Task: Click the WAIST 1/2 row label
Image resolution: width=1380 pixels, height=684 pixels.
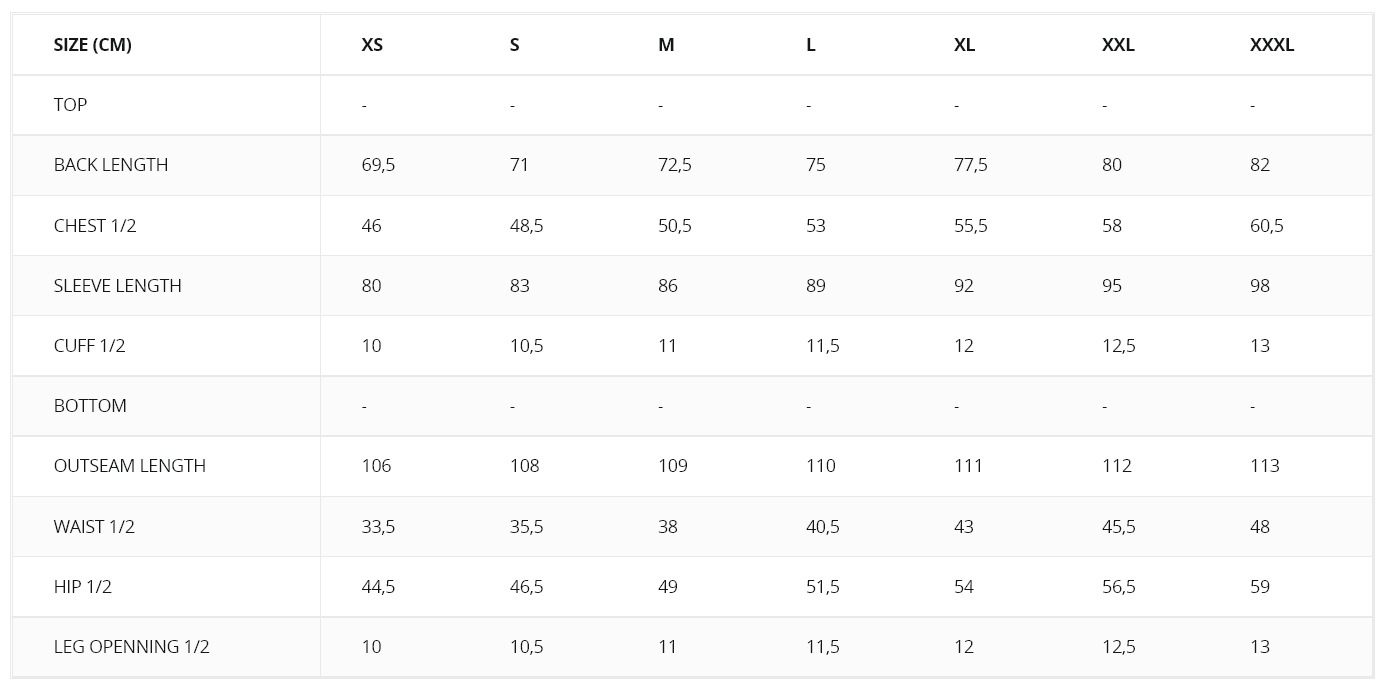Action: [94, 527]
